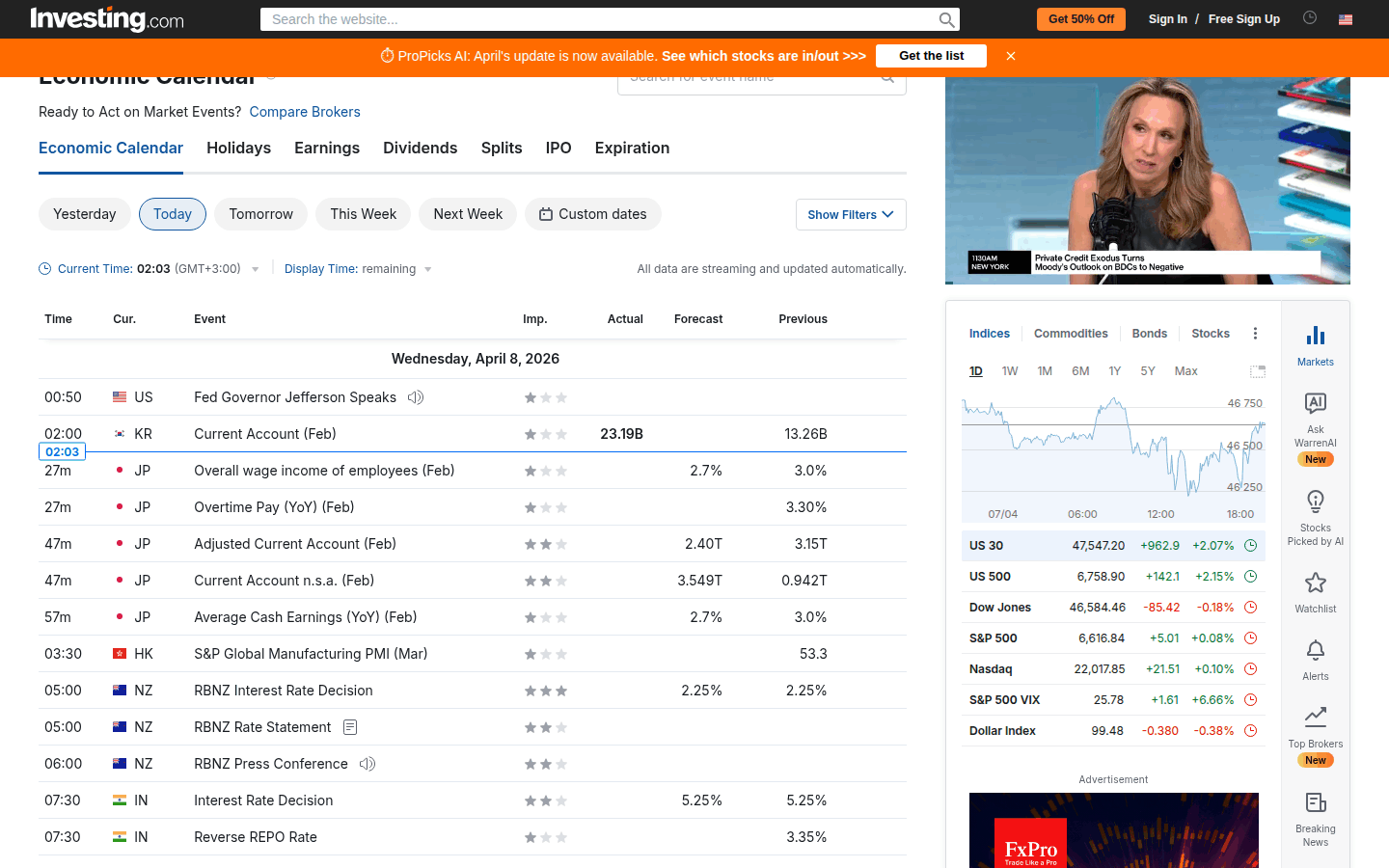Select 1W chart time range

[1009, 371]
